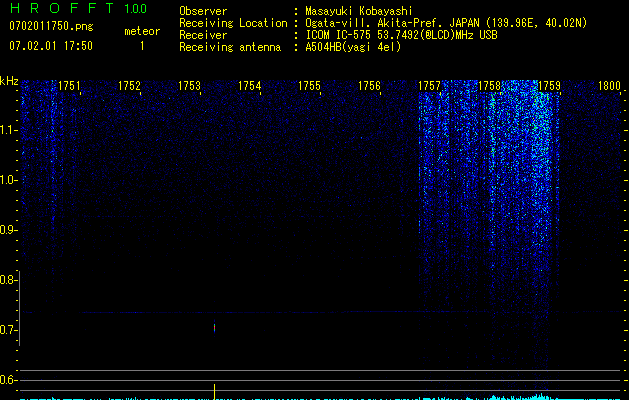629x400 pixels.
Task: Click the 1757 time marker
Action: click(429, 86)
